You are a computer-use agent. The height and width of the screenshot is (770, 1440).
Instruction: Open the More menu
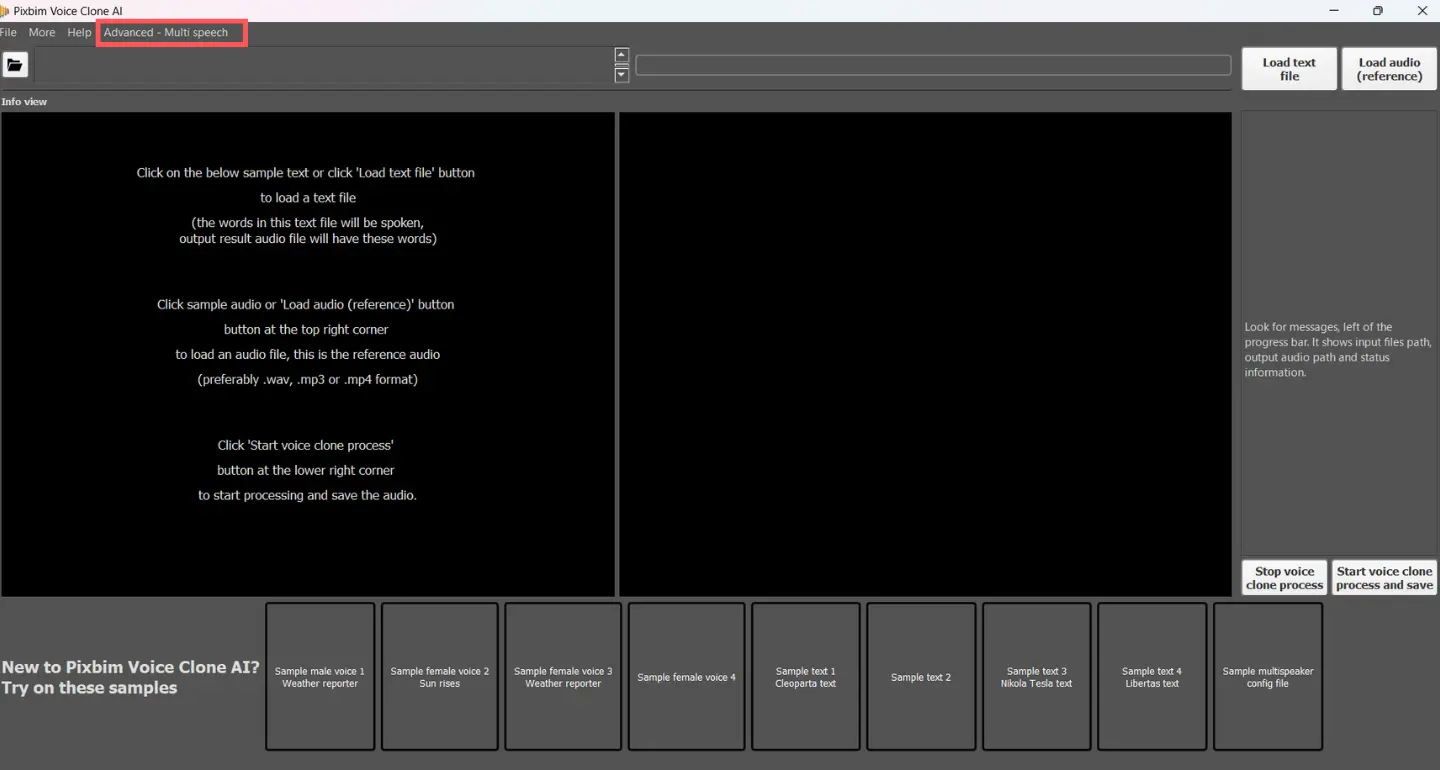point(42,33)
